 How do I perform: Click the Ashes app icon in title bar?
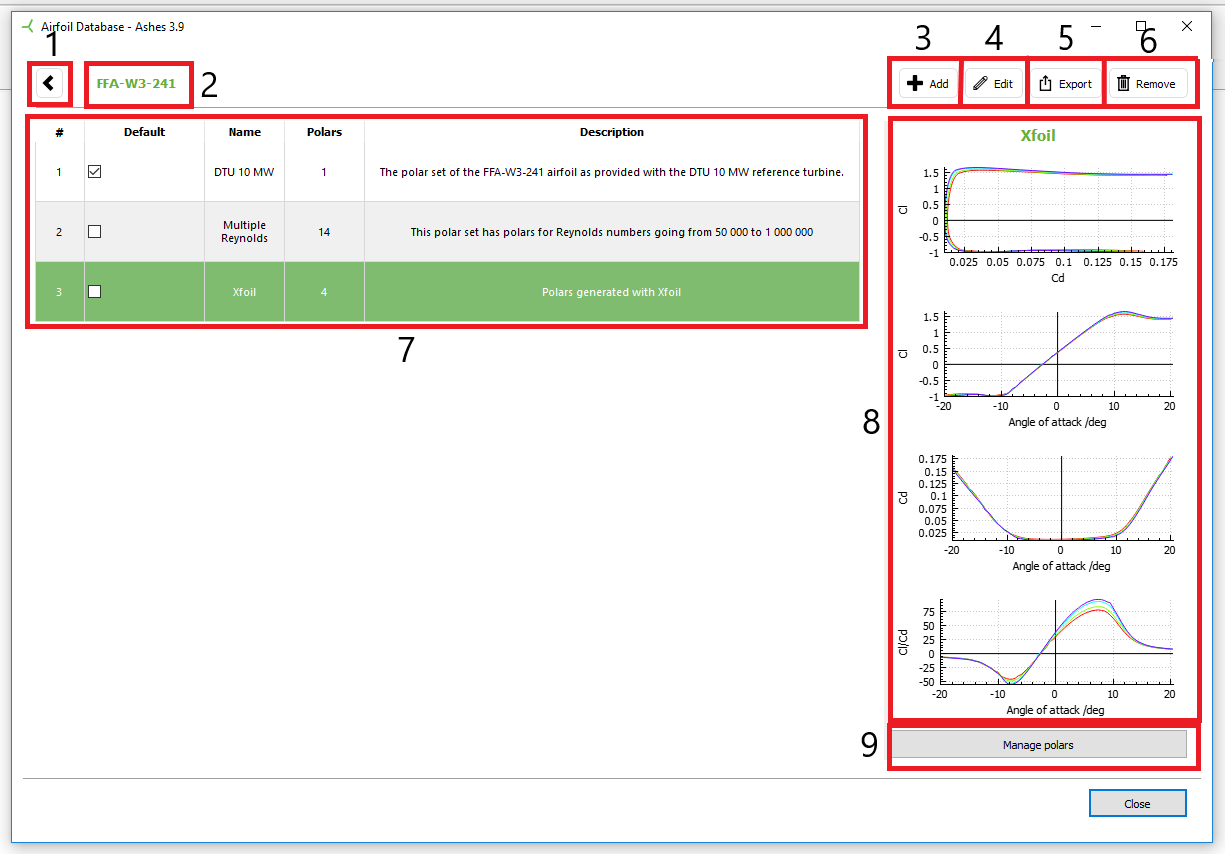coord(28,26)
